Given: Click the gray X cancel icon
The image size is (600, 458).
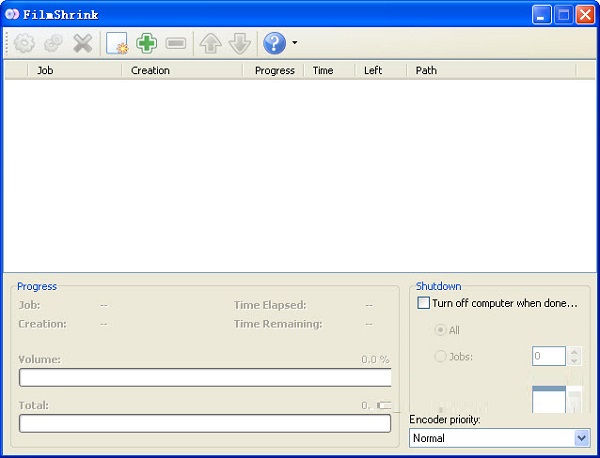Looking at the screenshot, I should click(82, 44).
